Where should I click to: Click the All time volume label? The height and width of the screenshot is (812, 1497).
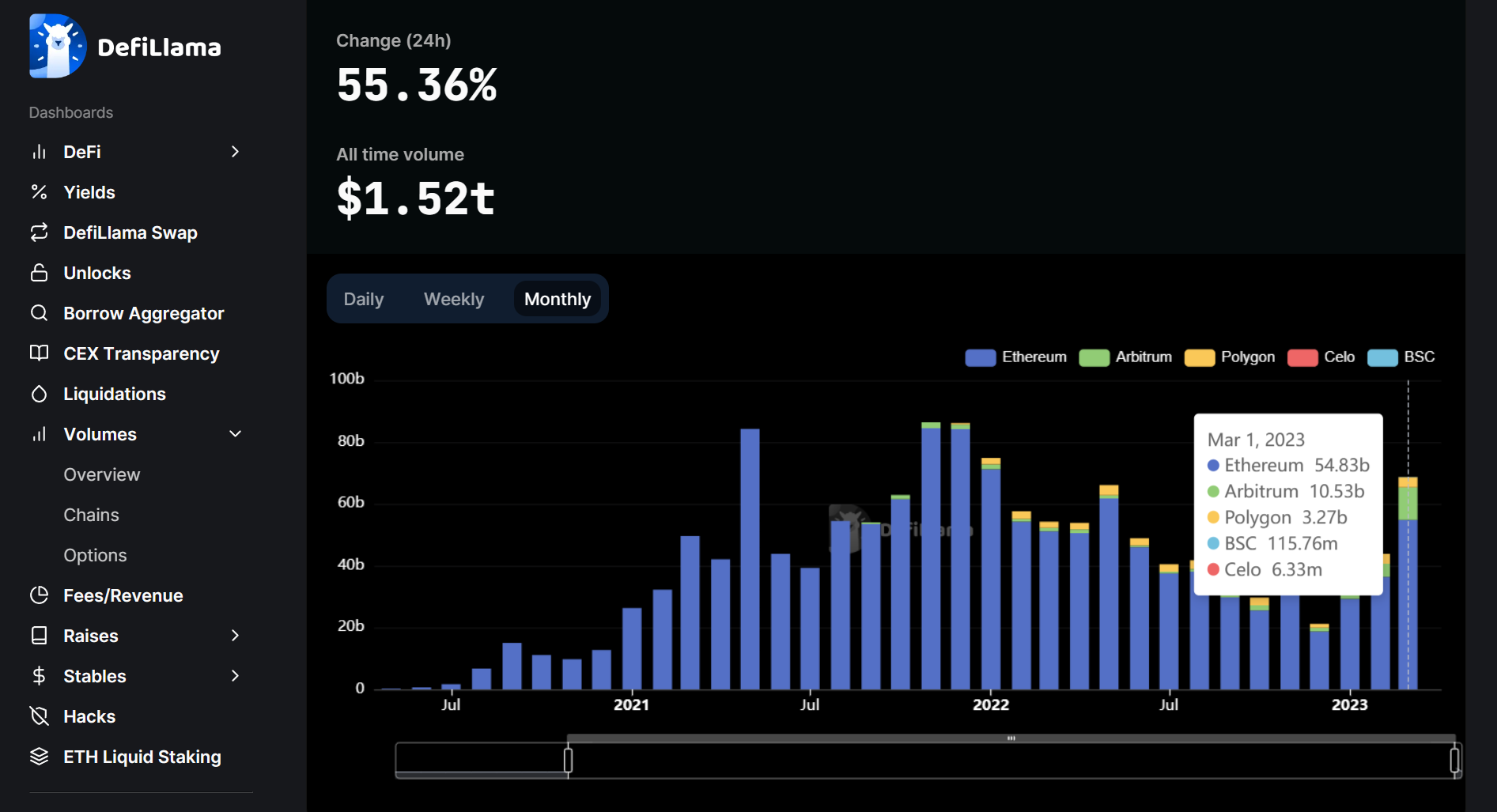400,154
